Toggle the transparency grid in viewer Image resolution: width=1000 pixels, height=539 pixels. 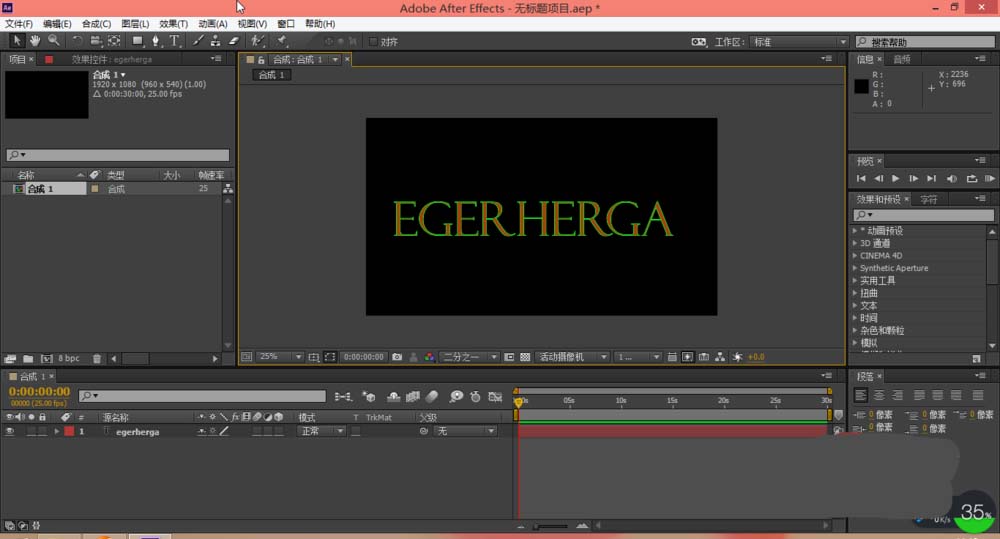[525, 357]
